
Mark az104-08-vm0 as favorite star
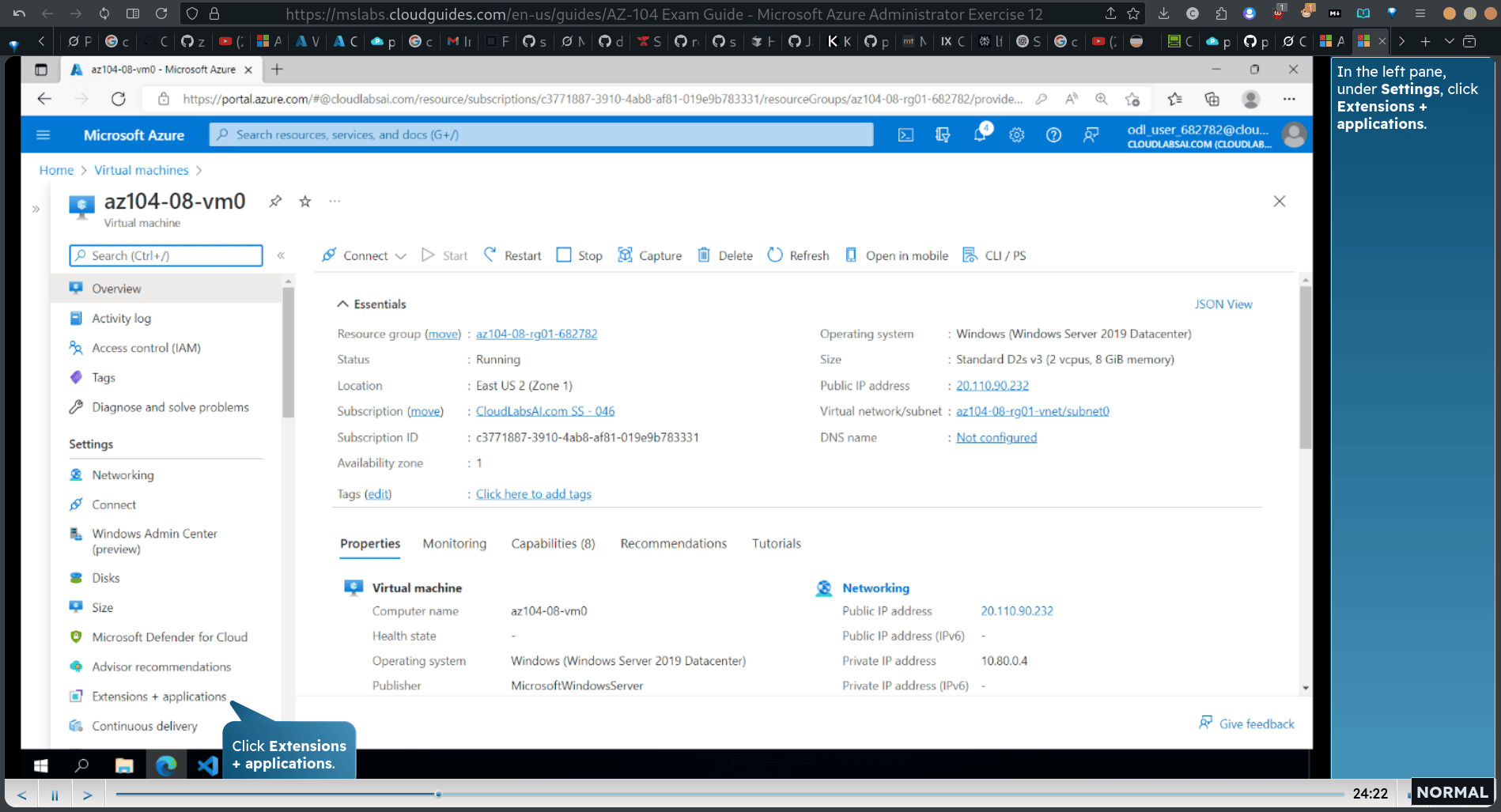(305, 201)
